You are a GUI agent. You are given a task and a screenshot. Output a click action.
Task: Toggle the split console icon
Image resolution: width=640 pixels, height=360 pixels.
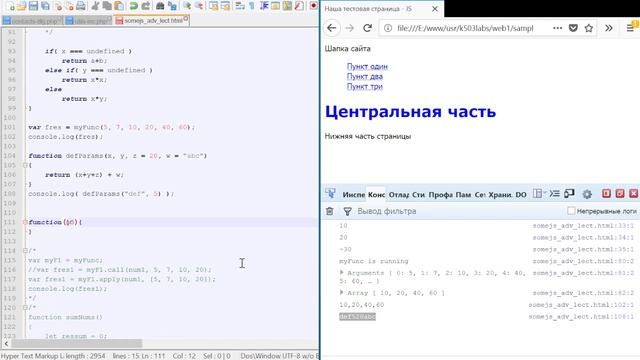554,194
